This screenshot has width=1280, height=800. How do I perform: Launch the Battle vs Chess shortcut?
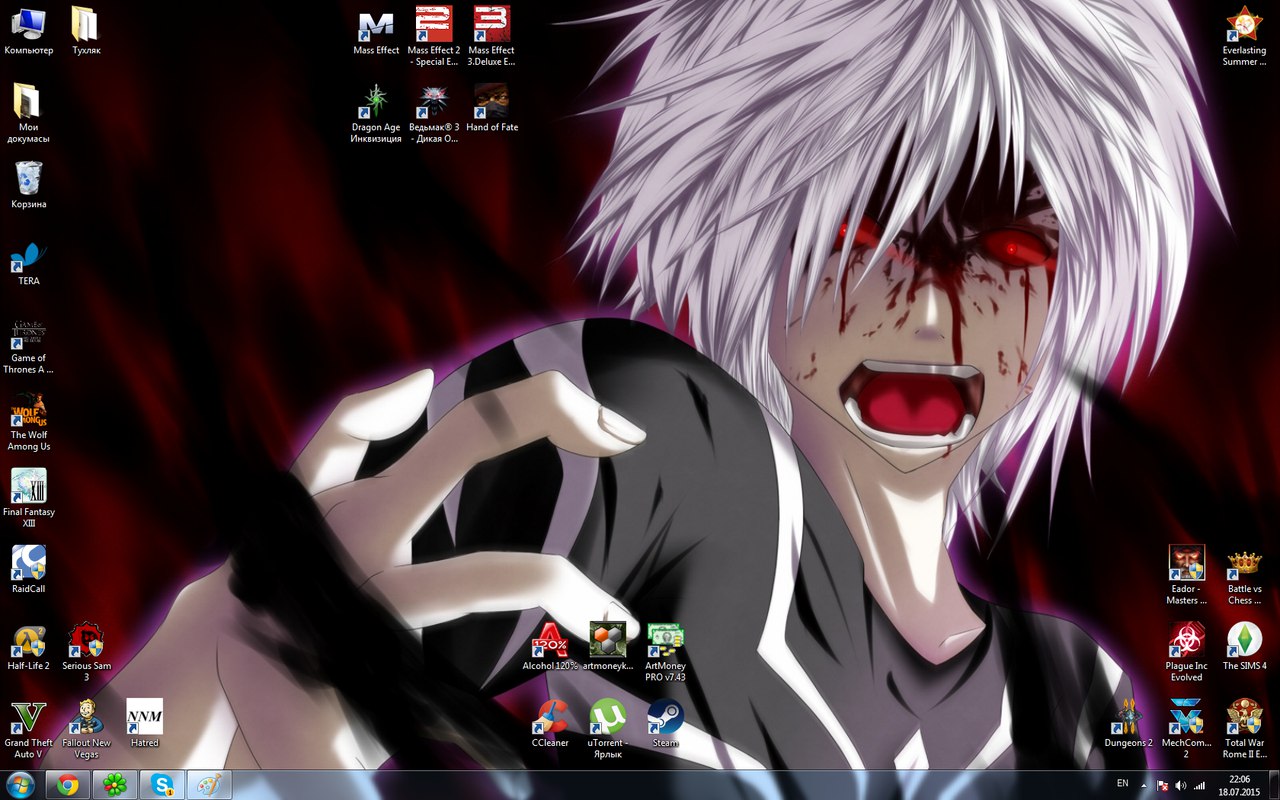coord(1245,575)
